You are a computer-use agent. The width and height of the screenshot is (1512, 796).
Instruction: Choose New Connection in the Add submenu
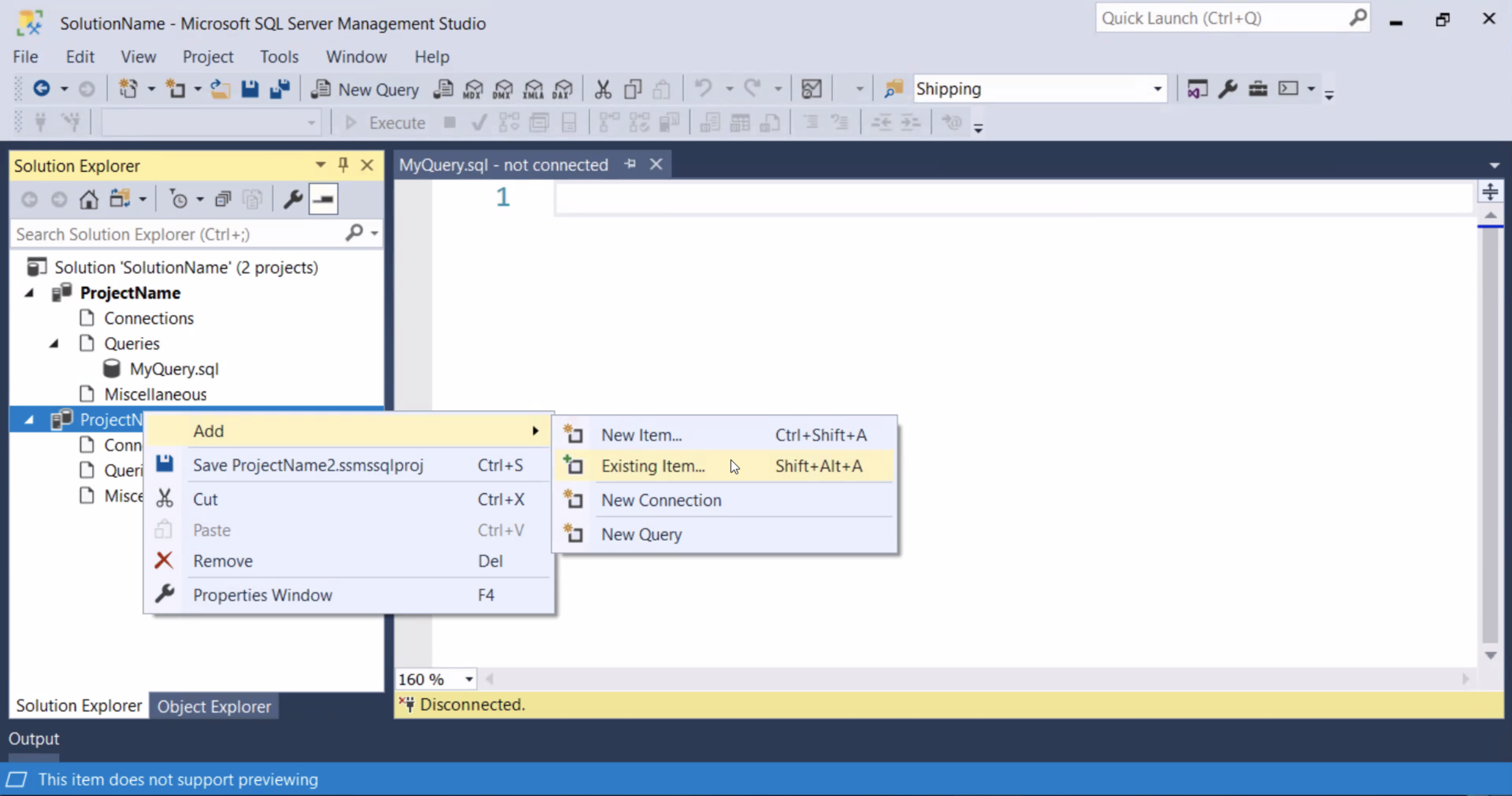click(724, 500)
